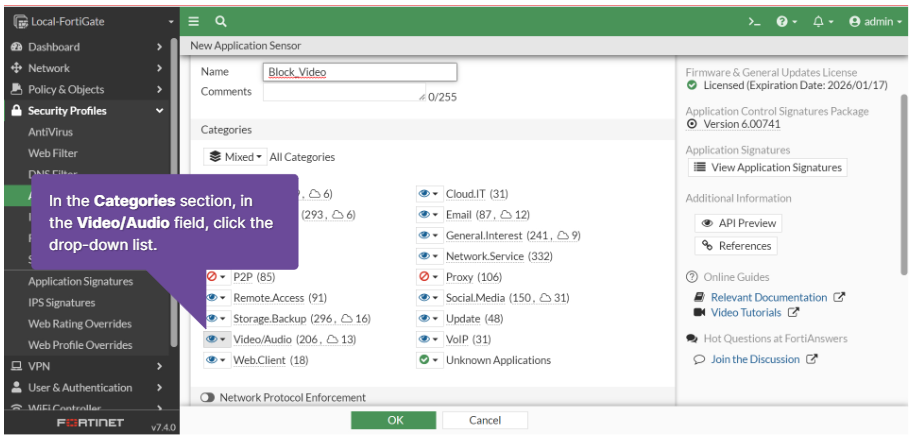Select Web Rating Overrides in sidebar
Screen dimensions: 912x448
pyautogui.click(x=80, y=323)
